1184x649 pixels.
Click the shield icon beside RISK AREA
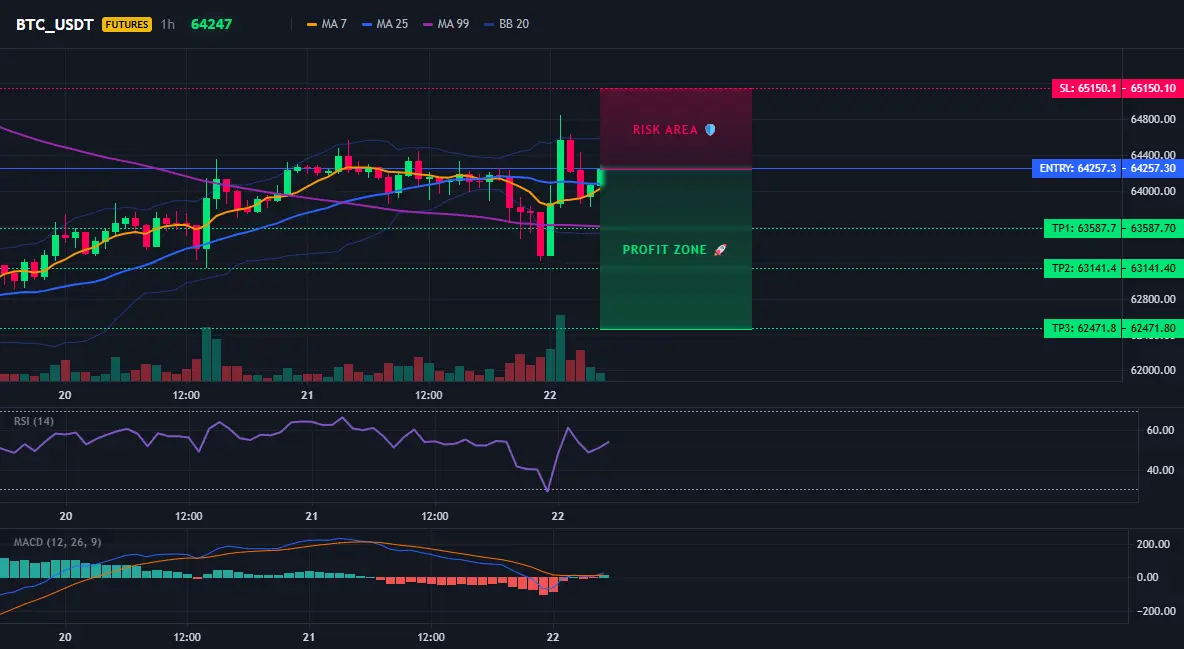(710, 130)
